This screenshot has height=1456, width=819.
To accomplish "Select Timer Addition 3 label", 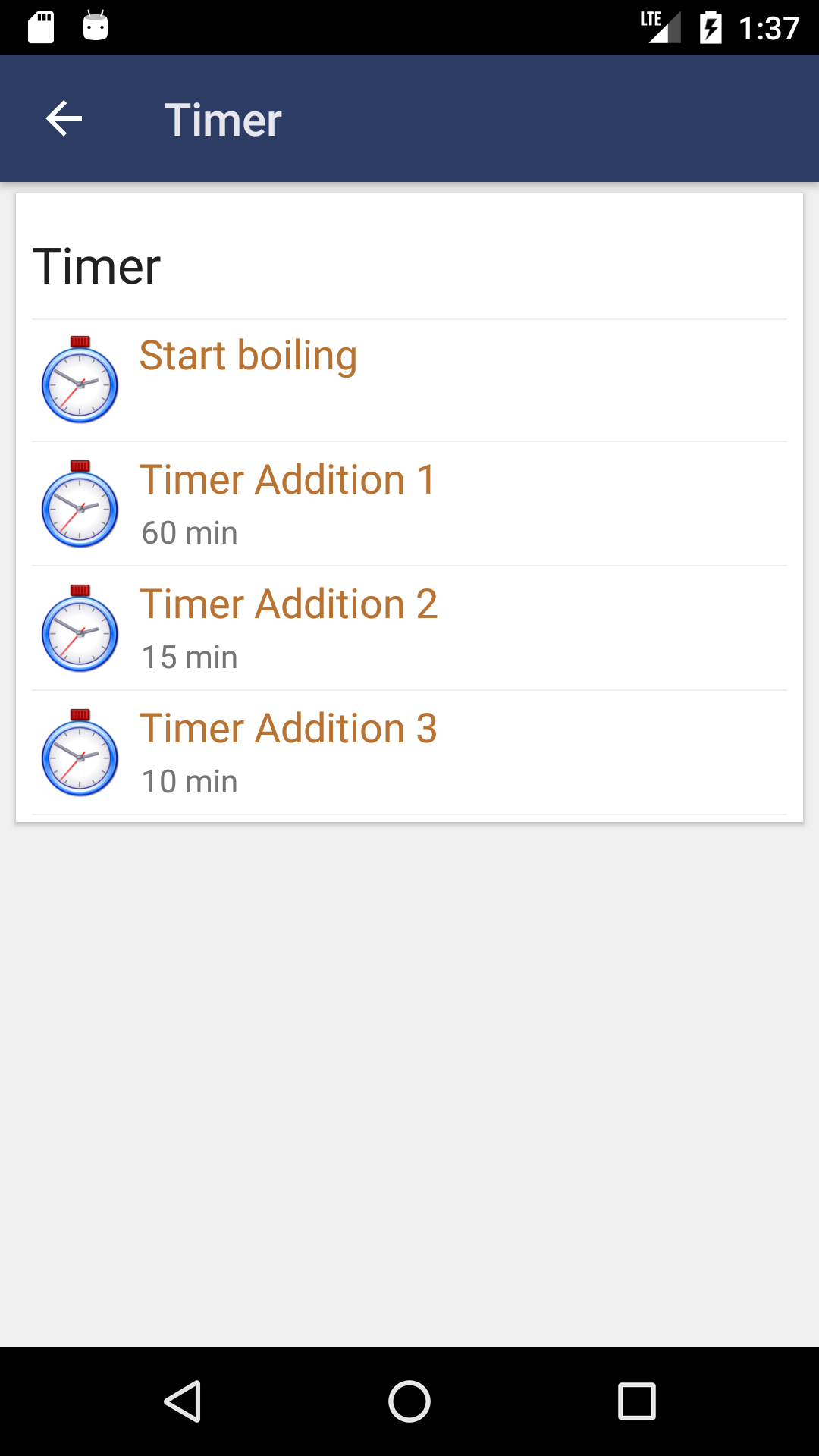I will [x=289, y=729].
